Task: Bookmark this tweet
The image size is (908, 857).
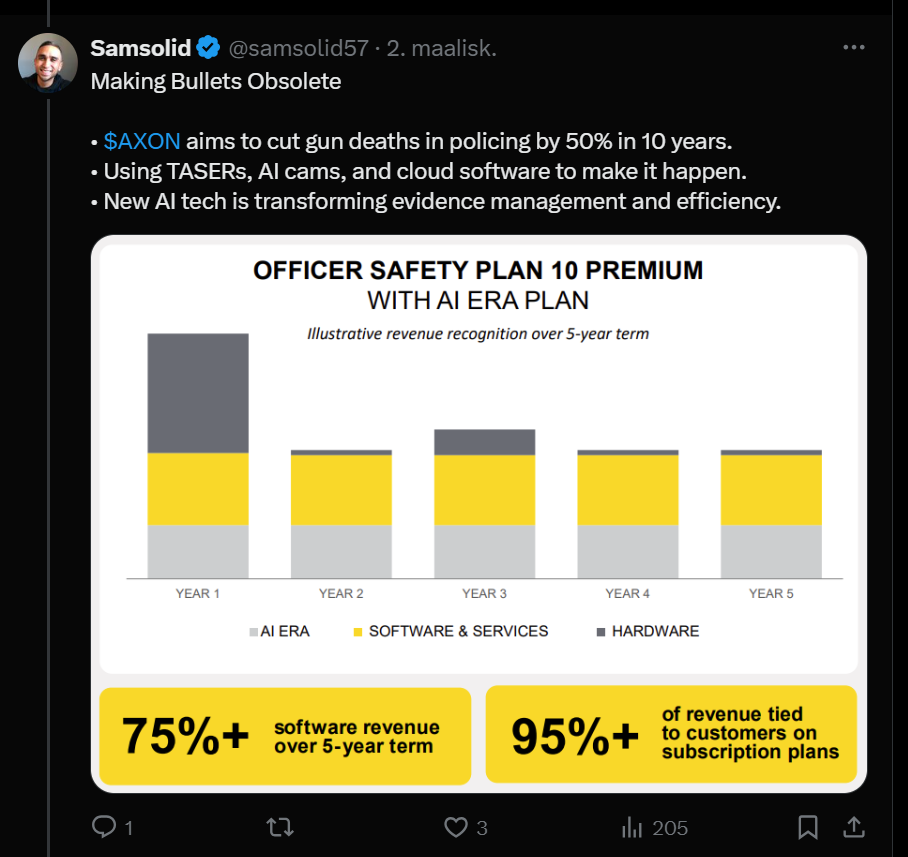Action: coord(807,827)
